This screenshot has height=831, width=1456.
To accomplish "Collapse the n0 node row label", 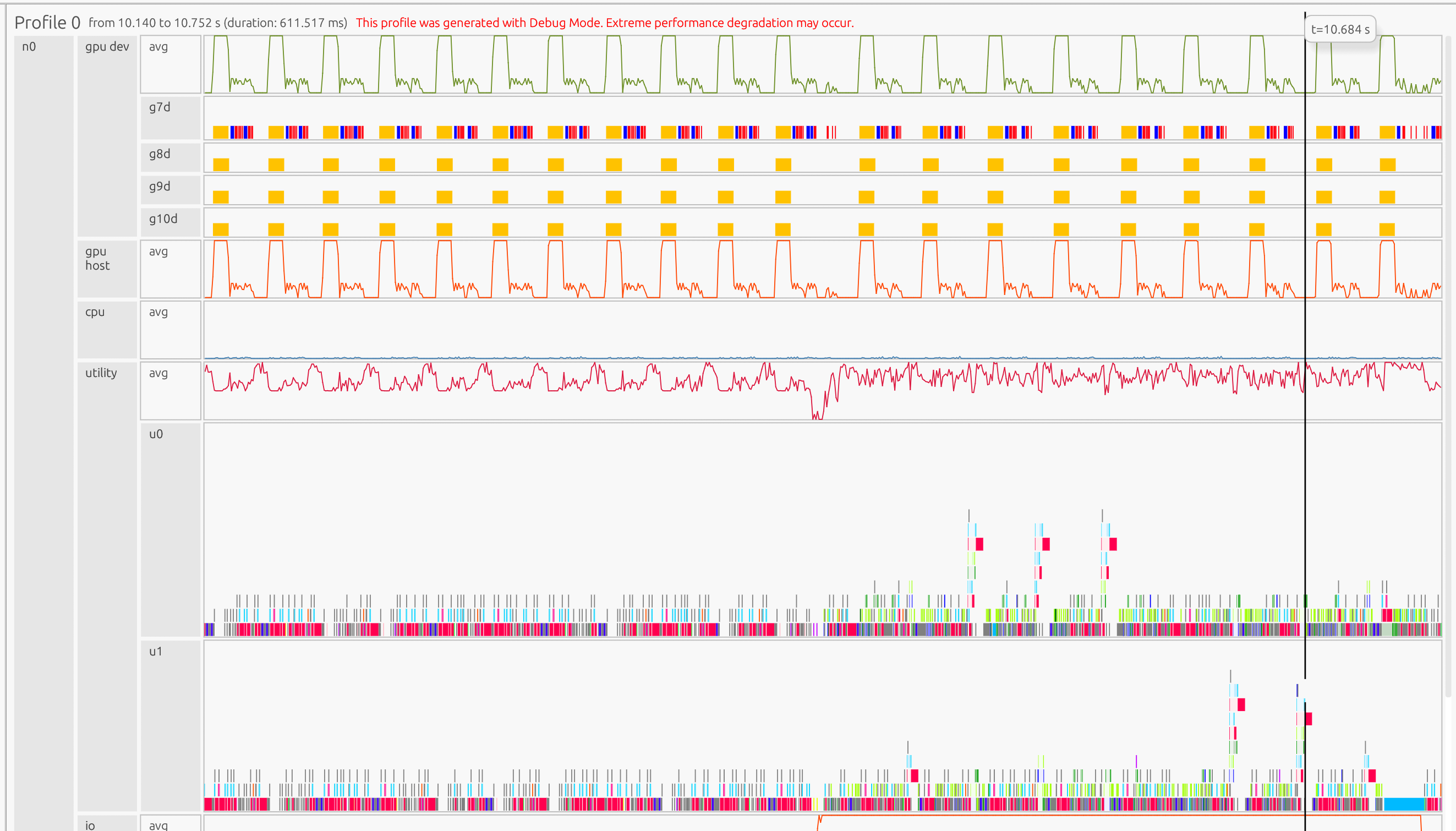I will (29, 47).
